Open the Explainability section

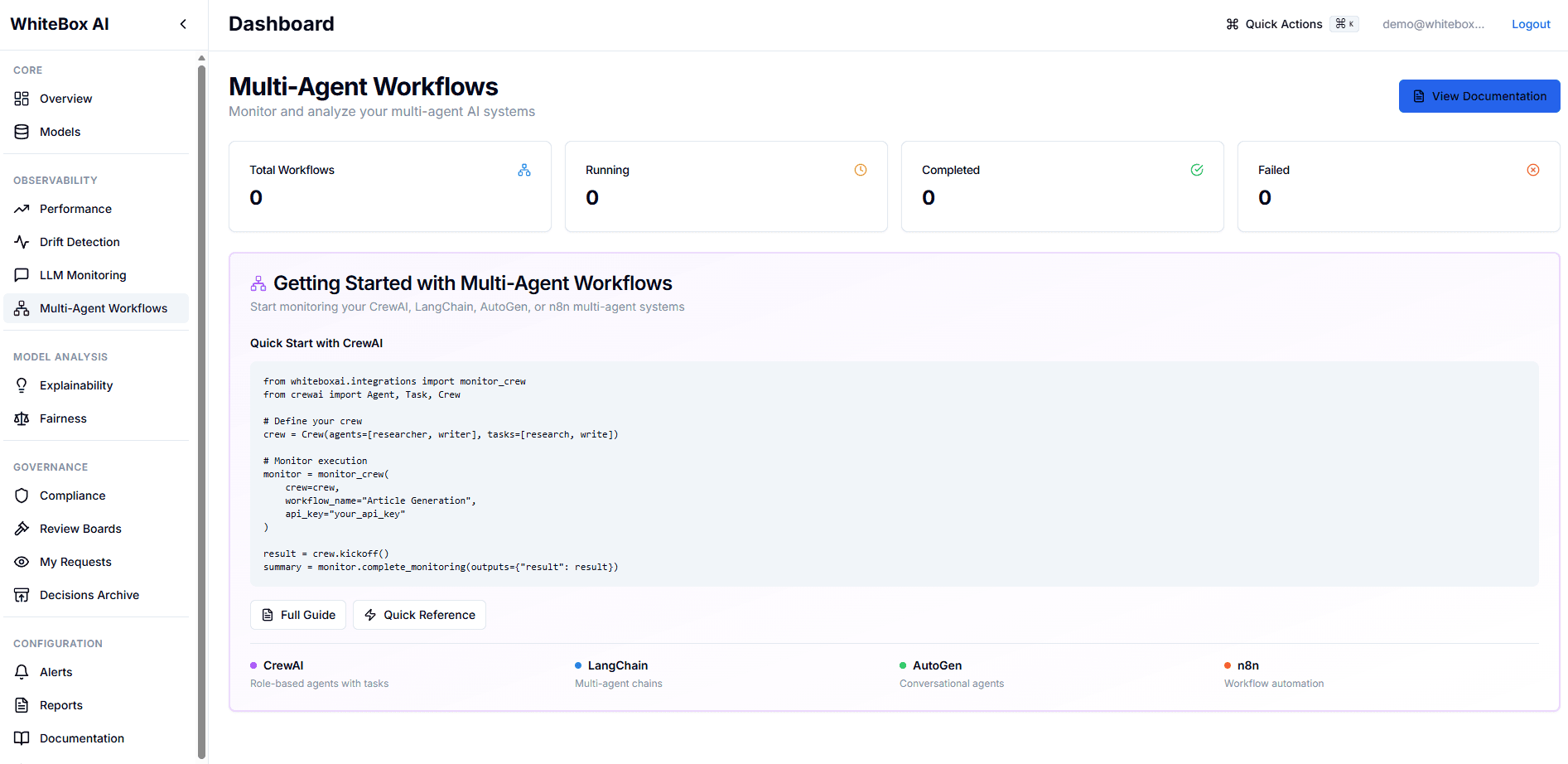click(96, 385)
